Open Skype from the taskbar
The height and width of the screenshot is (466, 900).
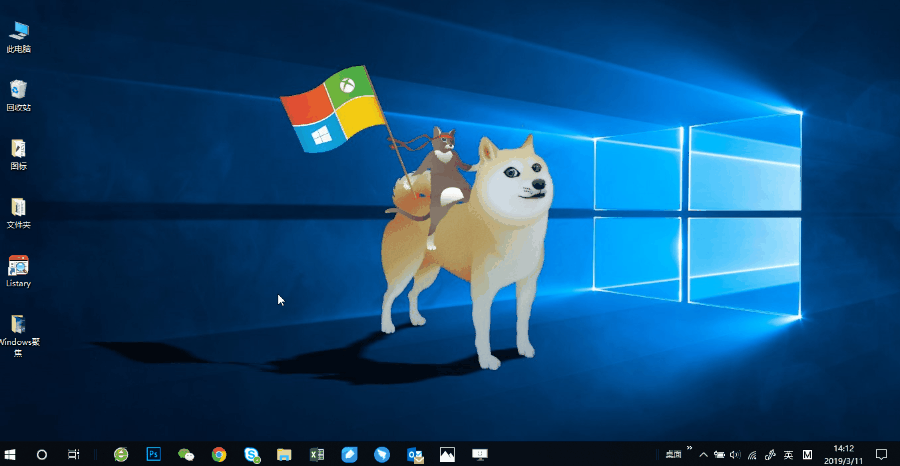(x=251, y=455)
